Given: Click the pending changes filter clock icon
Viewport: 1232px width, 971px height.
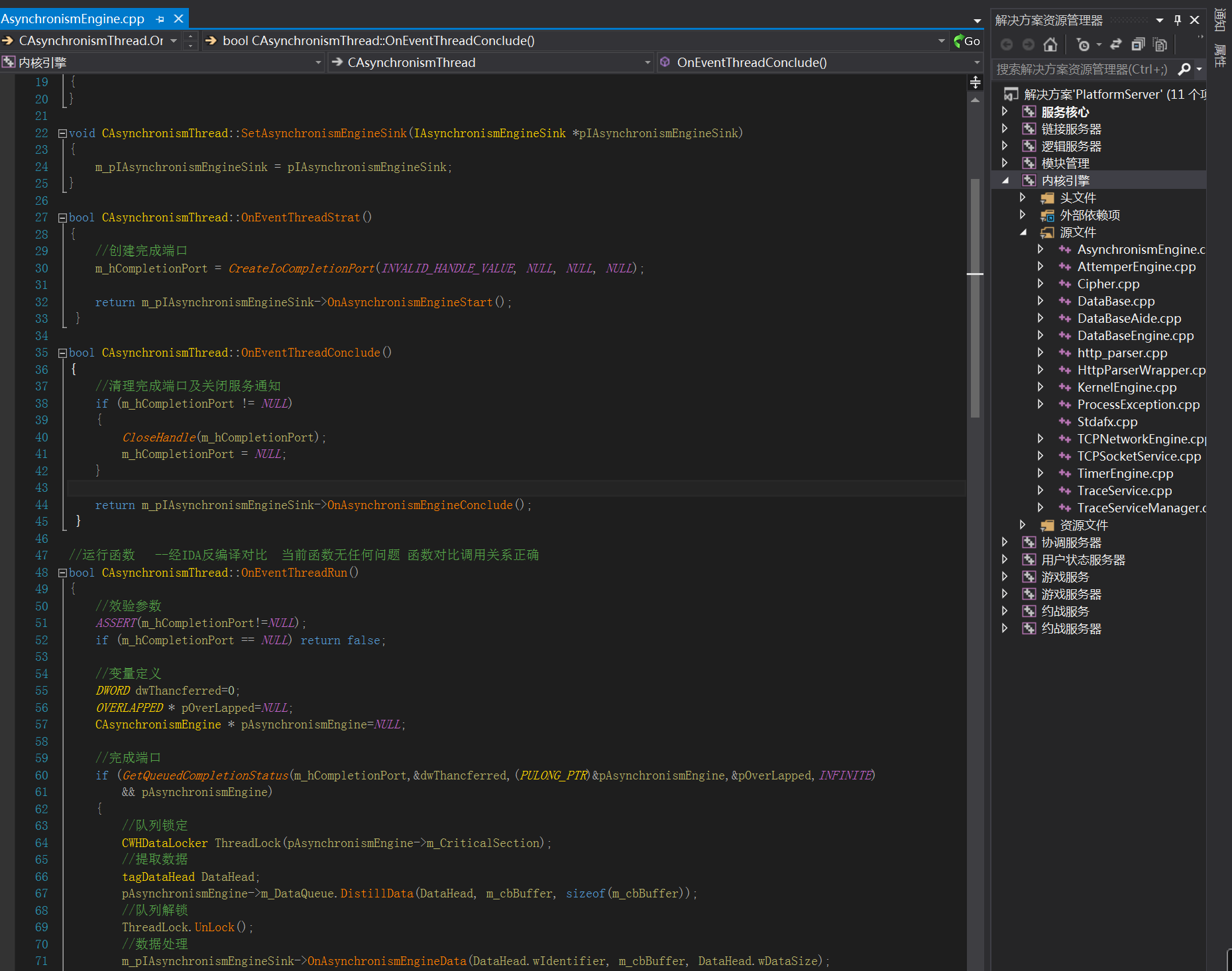Looking at the screenshot, I should point(1083,44).
